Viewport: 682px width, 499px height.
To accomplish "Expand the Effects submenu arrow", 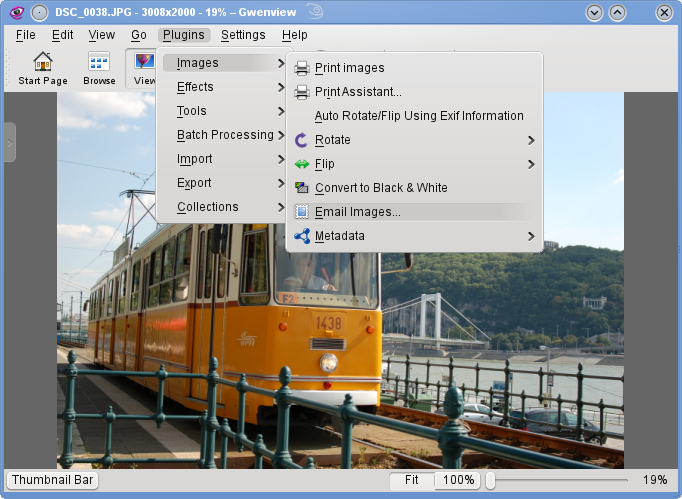I will click(281, 87).
